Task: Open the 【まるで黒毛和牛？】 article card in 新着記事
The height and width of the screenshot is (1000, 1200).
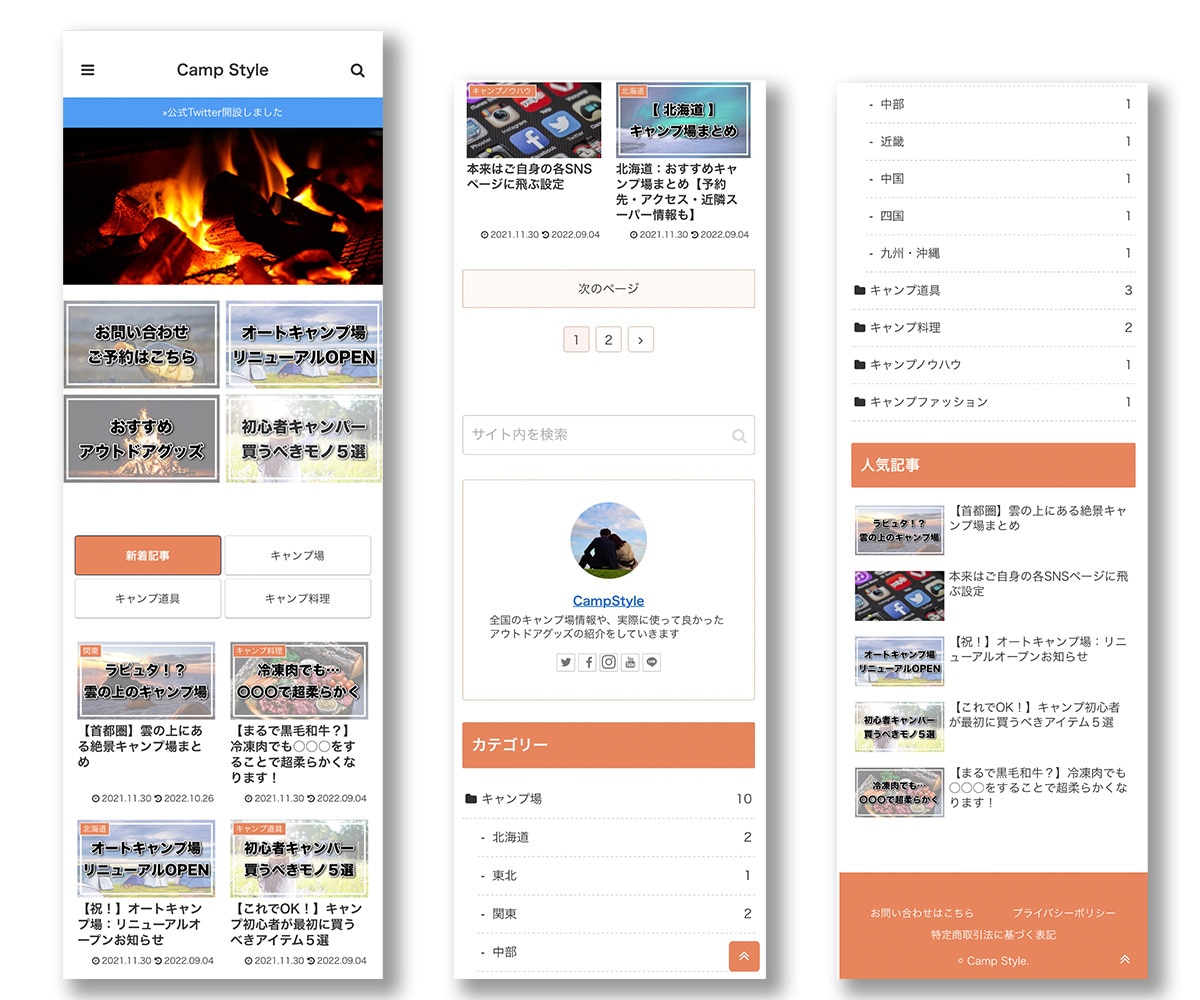Action: pos(299,722)
